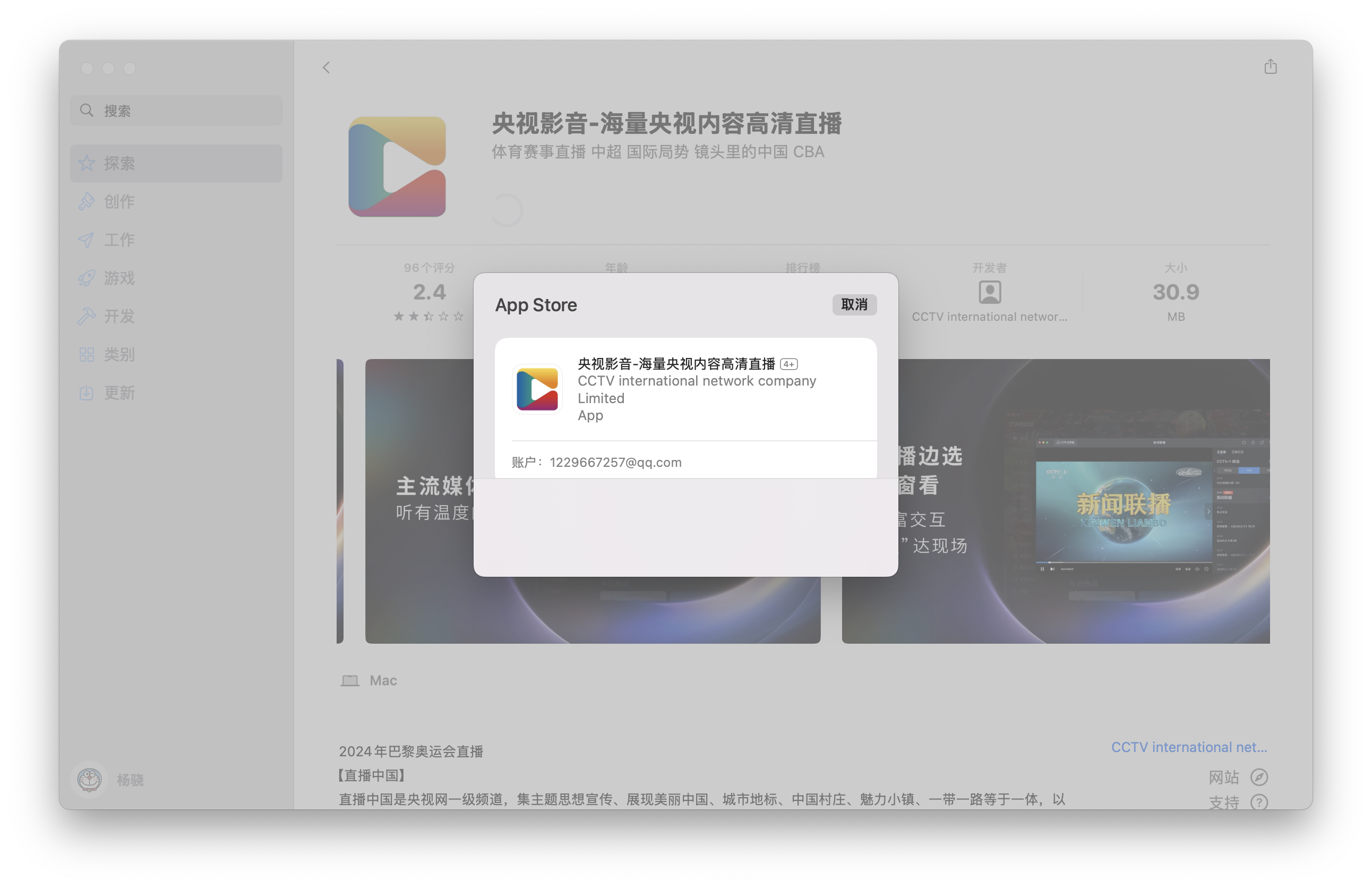This screenshot has height=888, width=1372.
Task: Click the magnifier icon in search field
Action: point(87,110)
